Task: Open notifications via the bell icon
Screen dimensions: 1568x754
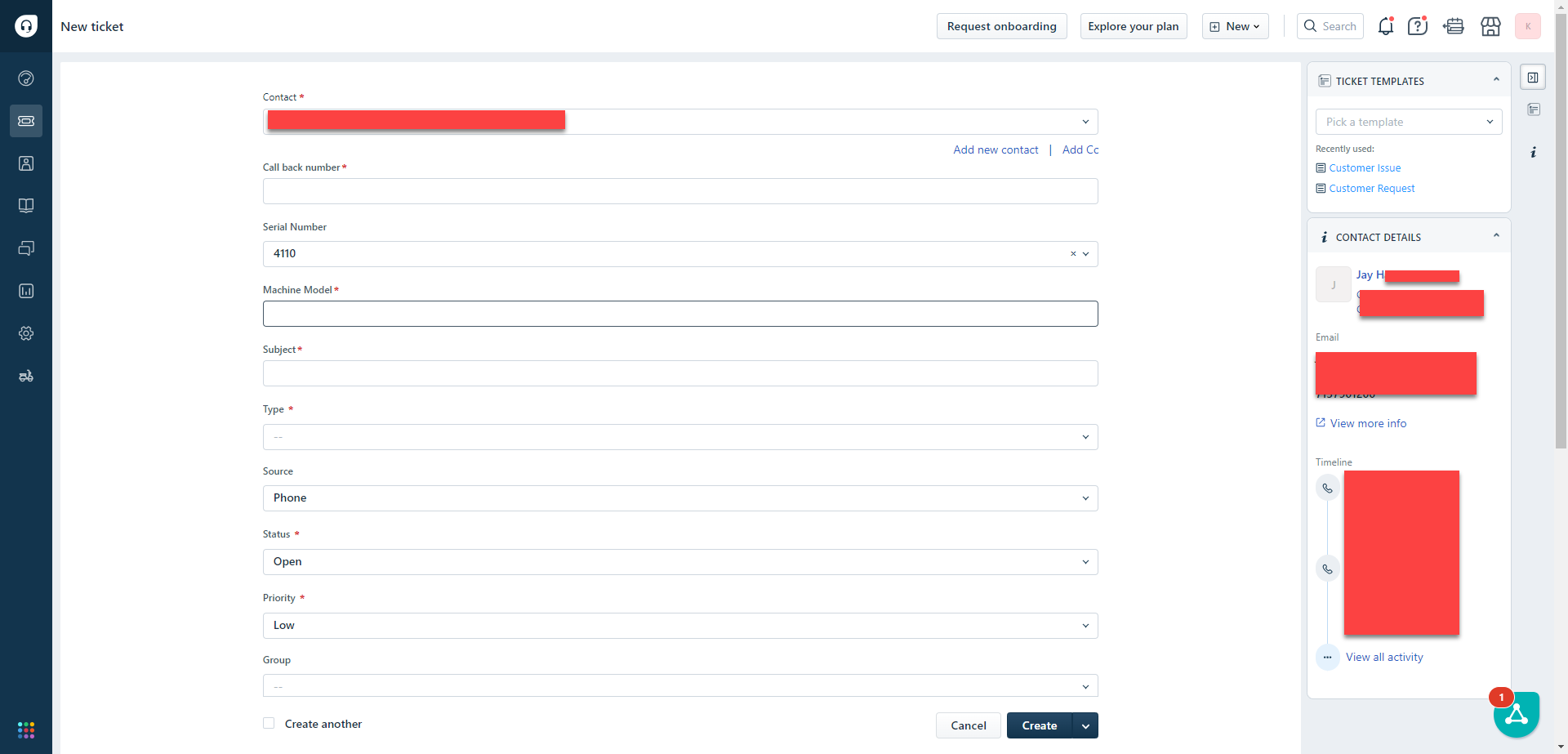Action: click(x=1386, y=25)
